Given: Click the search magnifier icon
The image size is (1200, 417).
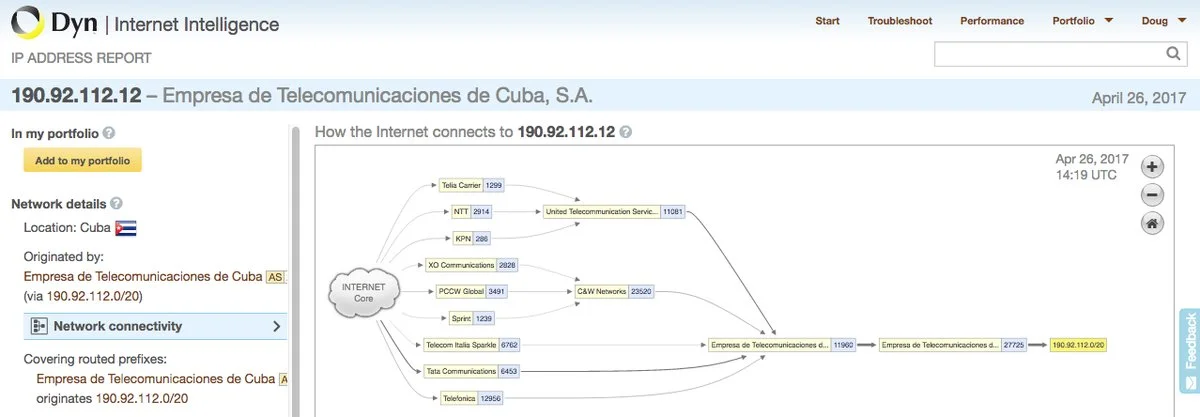Looking at the screenshot, I should [1173, 54].
